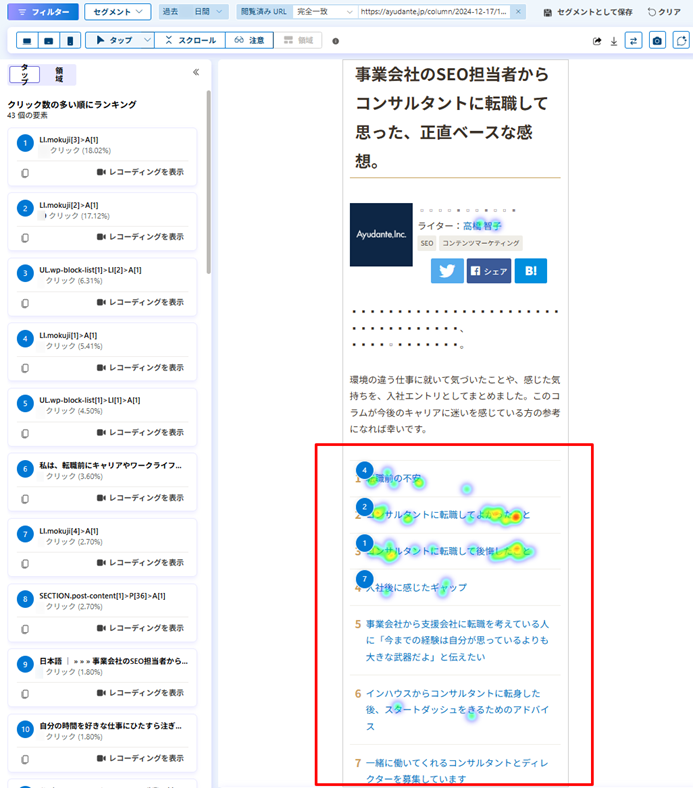The image size is (693, 788).
Task: Open the 過去 日間 date range dropdown
Action: [x=193, y=12]
